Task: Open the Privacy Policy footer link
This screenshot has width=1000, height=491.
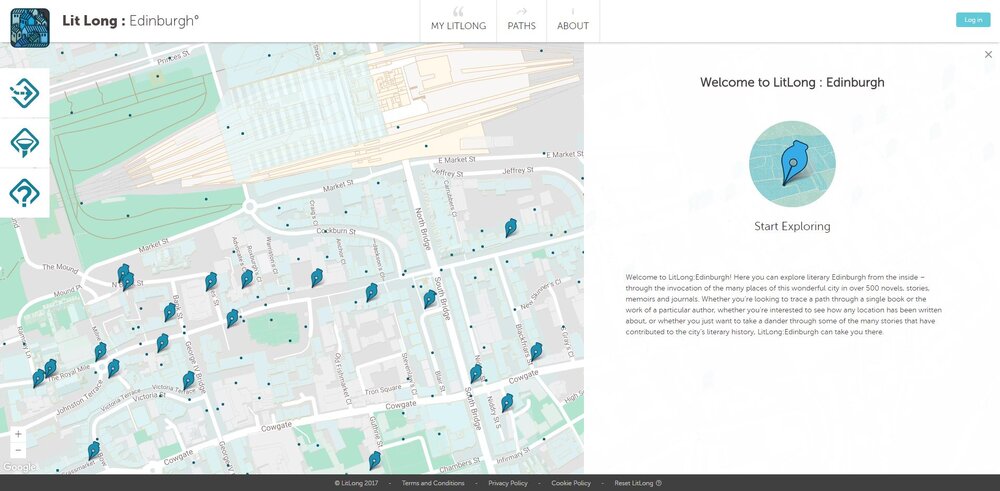Action: 508,483
